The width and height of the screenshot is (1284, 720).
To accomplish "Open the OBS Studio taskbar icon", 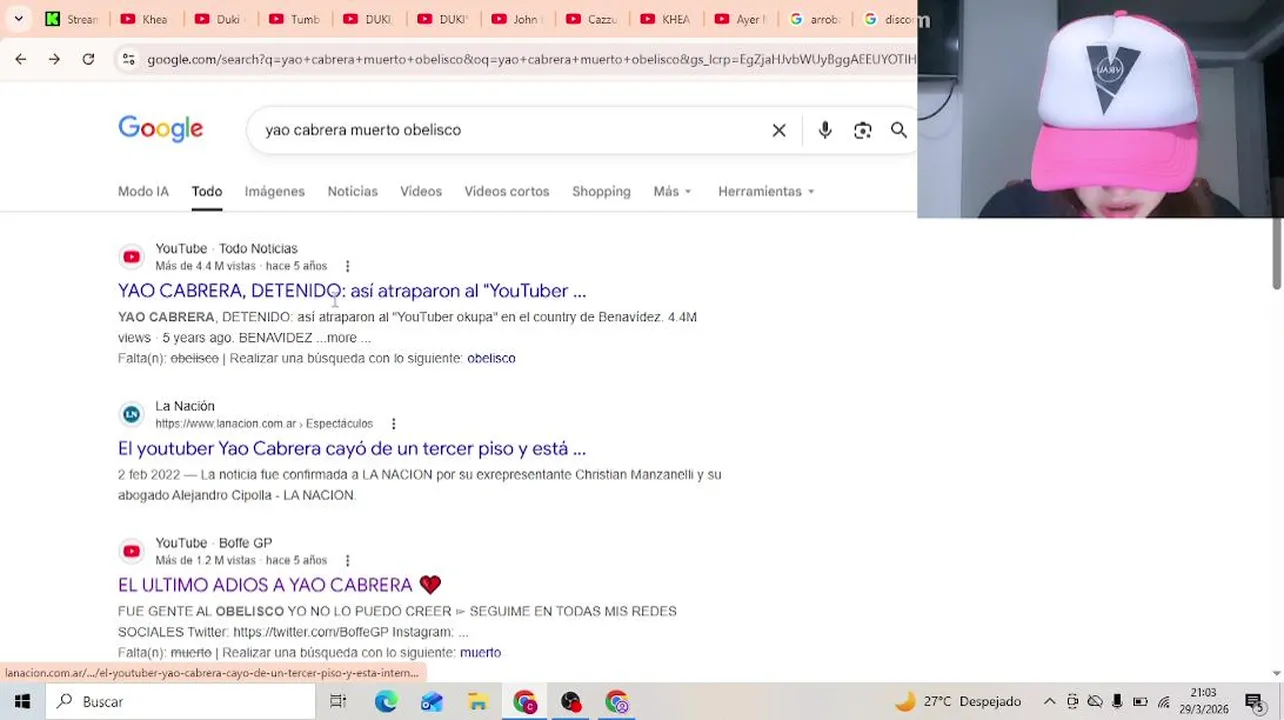I will (x=570, y=701).
